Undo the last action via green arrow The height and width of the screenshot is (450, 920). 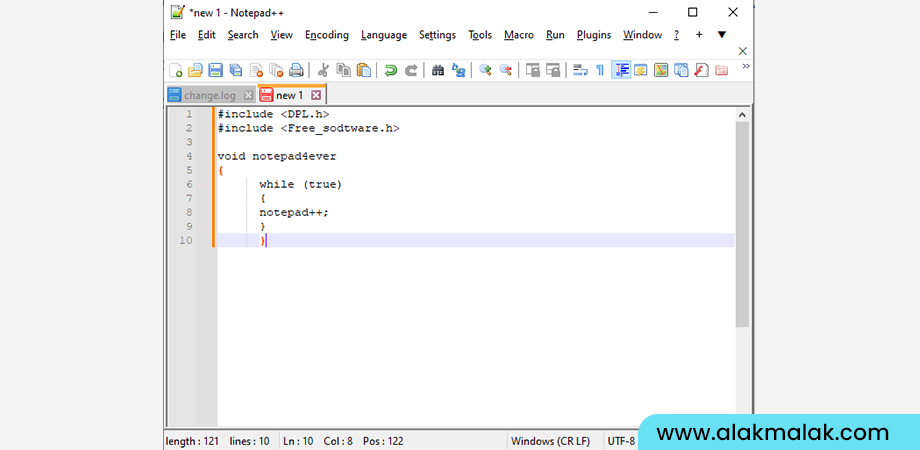[390, 70]
